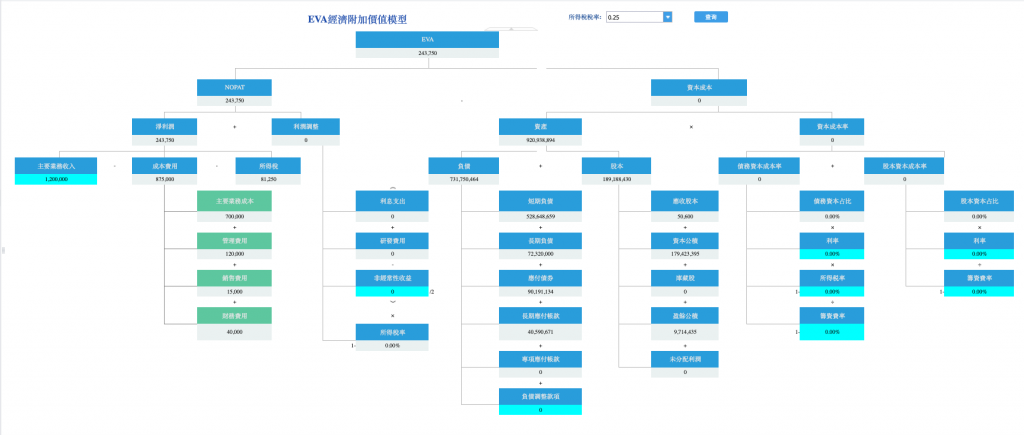Select the 非經常性收益 node
The height and width of the screenshot is (435, 1024).
[392, 279]
